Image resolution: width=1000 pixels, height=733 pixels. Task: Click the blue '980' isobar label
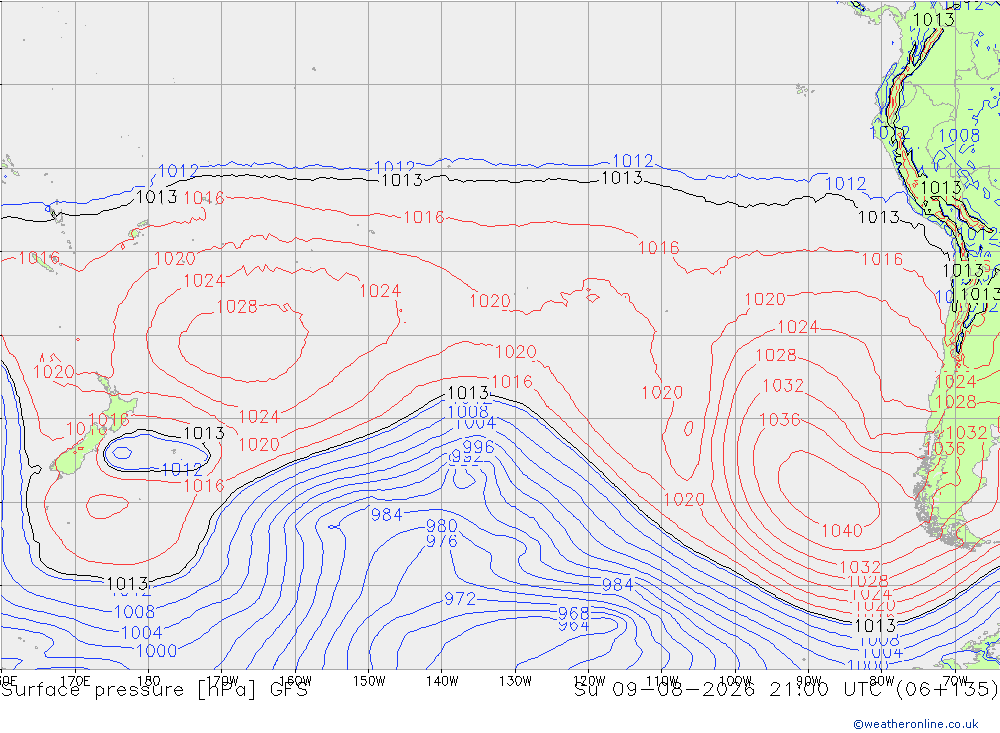441,526
